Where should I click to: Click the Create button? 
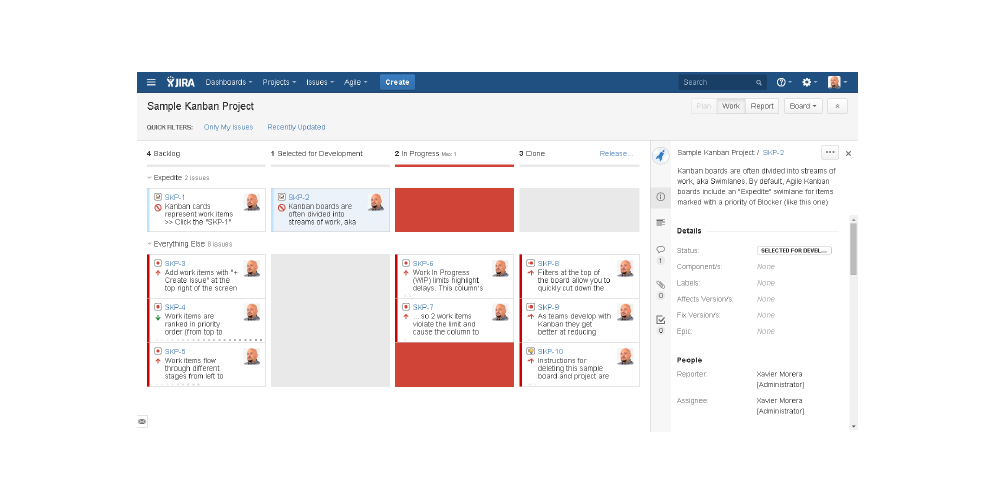[397, 82]
